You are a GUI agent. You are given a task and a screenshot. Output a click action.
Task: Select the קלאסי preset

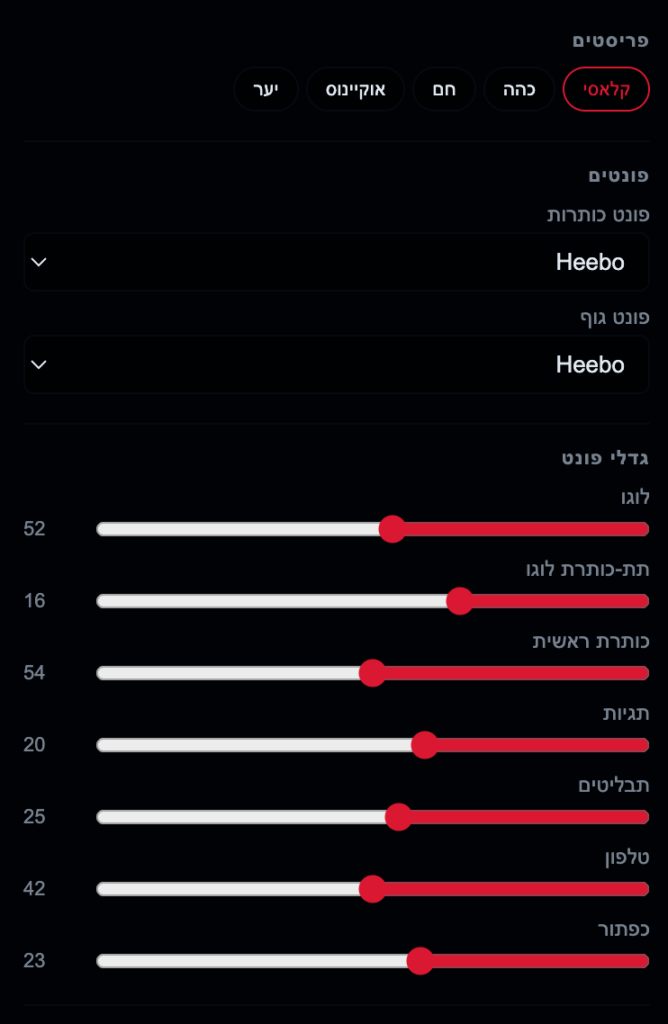pyautogui.click(x=606, y=89)
